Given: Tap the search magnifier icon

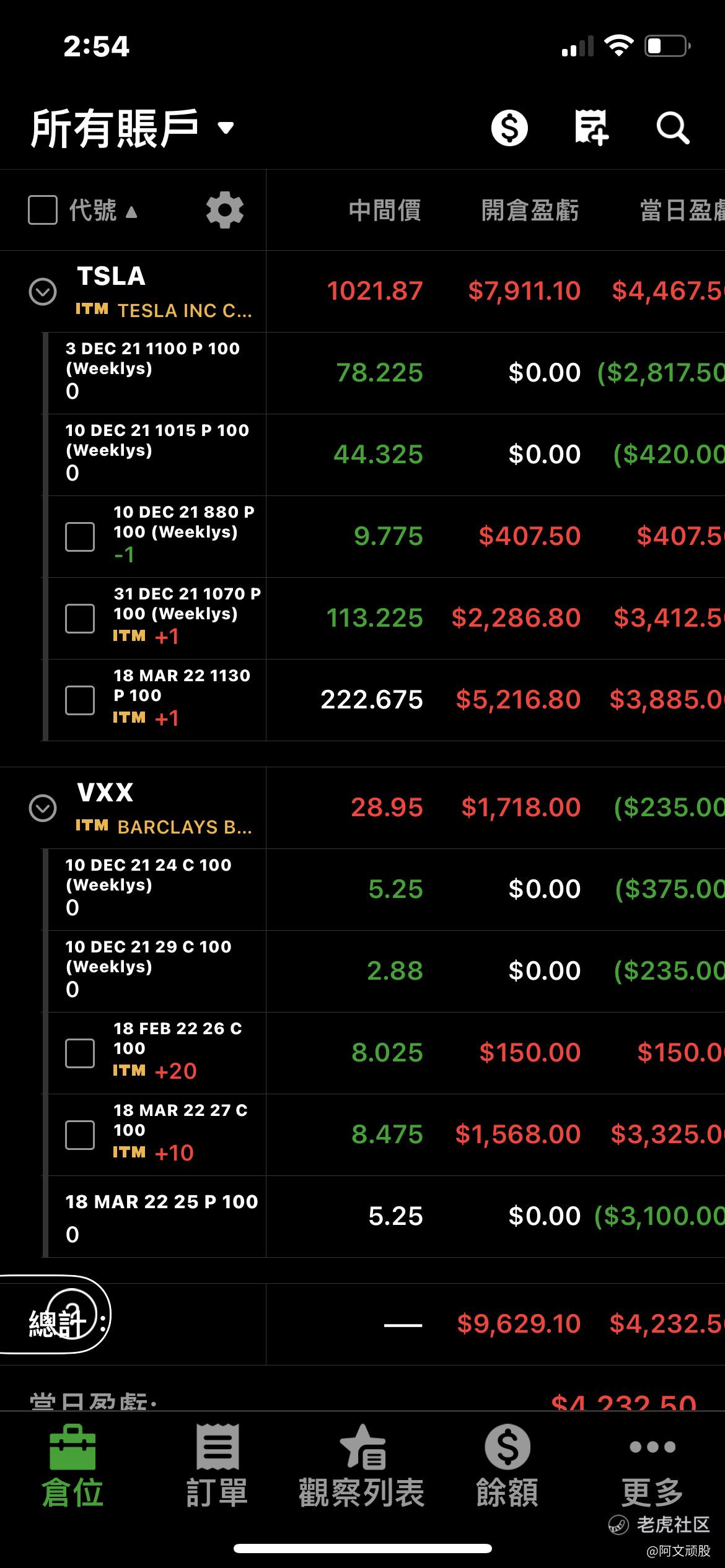Looking at the screenshot, I should tap(673, 128).
